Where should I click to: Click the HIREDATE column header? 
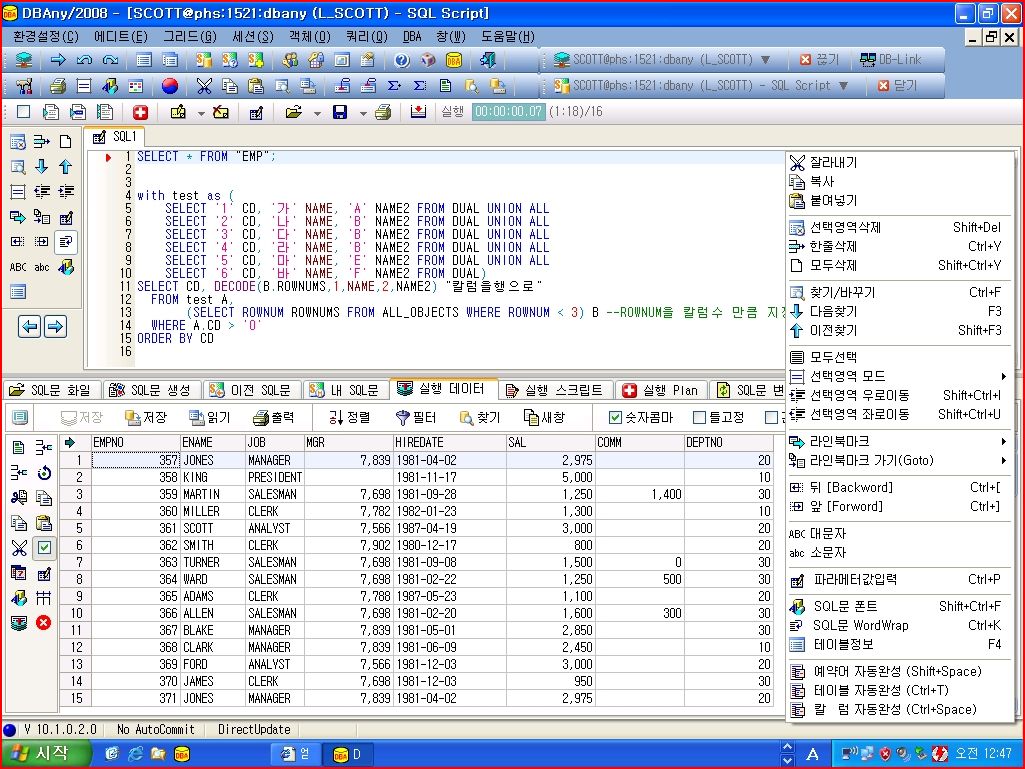pyautogui.click(x=449, y=443)
